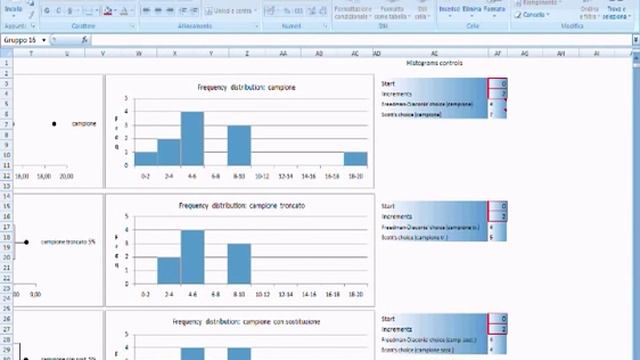Screen dimensions: 640x360
Task: Select row header 12
Action: point(6,176)
